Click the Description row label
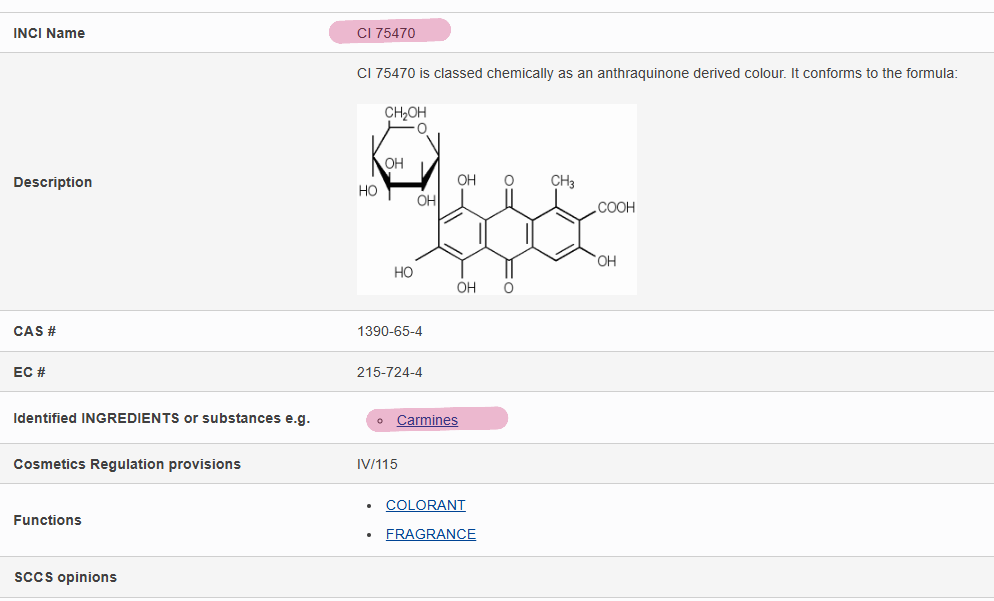The image size is (994, 601). point(53,182)
